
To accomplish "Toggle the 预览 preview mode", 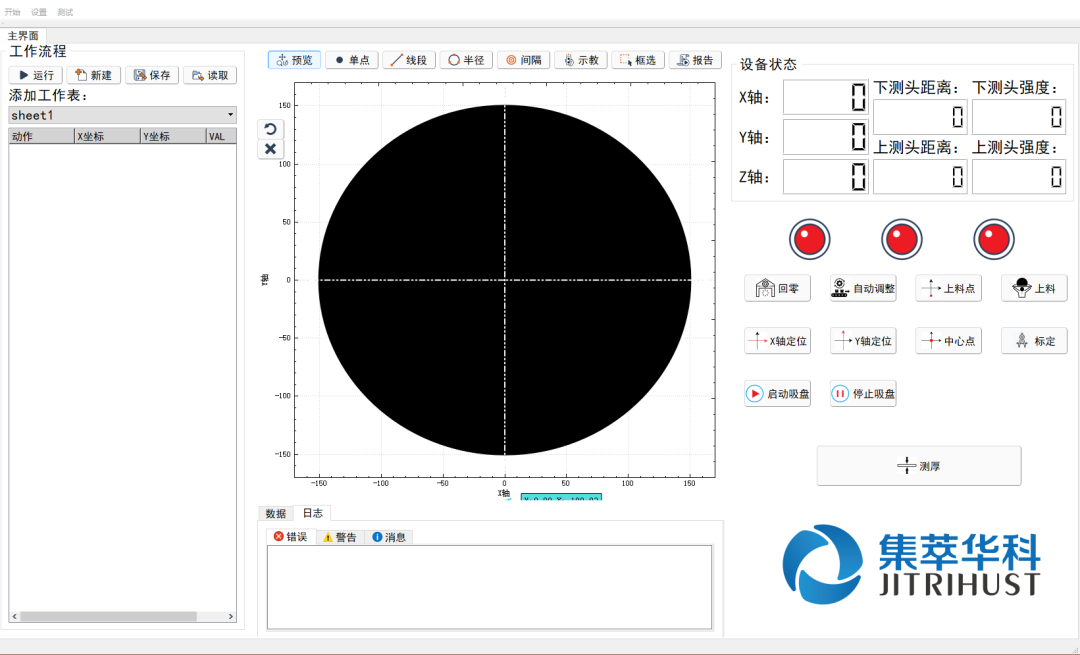I will (292, 60).
